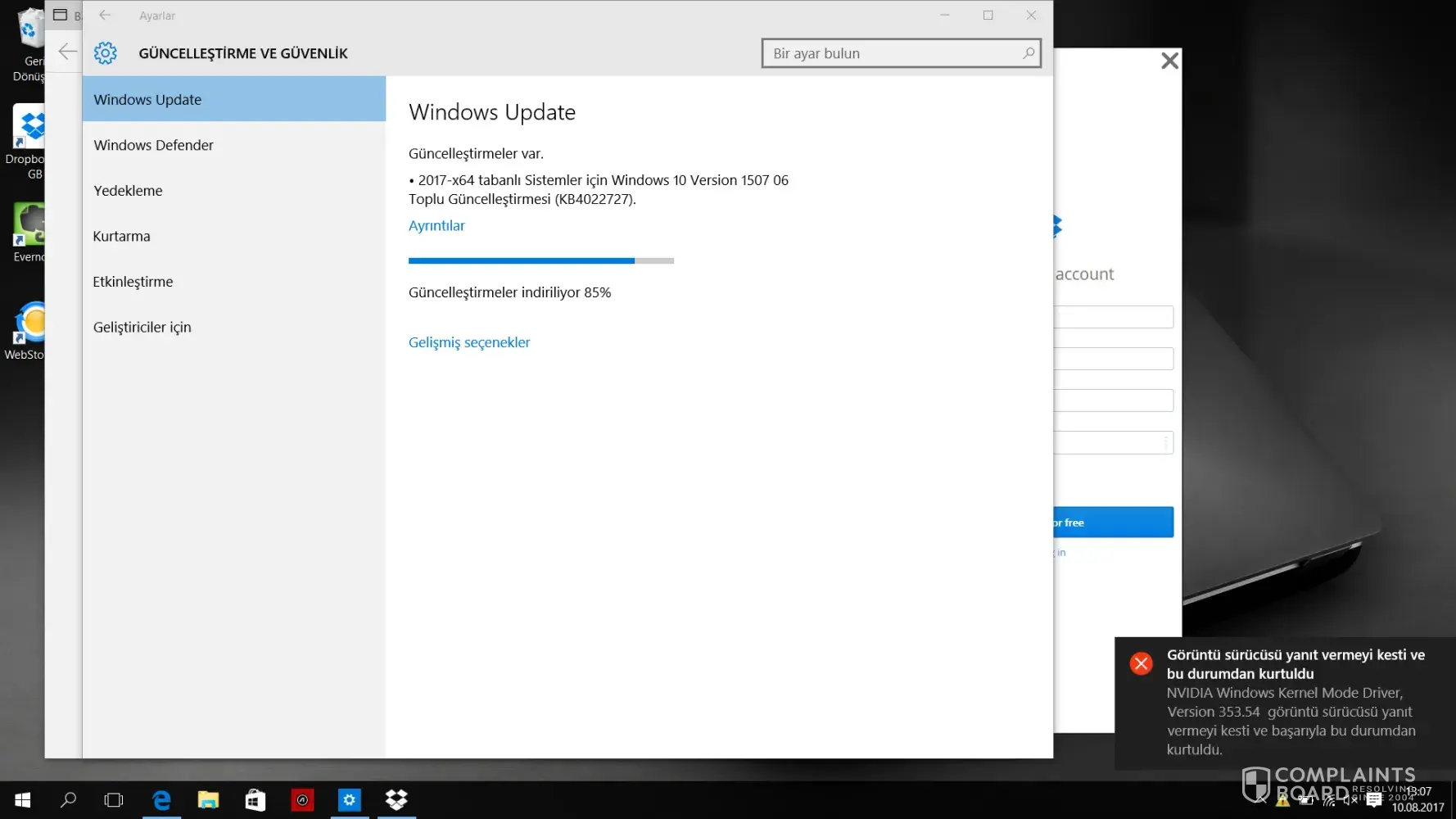Expand hidden system tray icons
Image resolution: width=1456 pixels, height=819 pixels.
tap(1261, 800)
